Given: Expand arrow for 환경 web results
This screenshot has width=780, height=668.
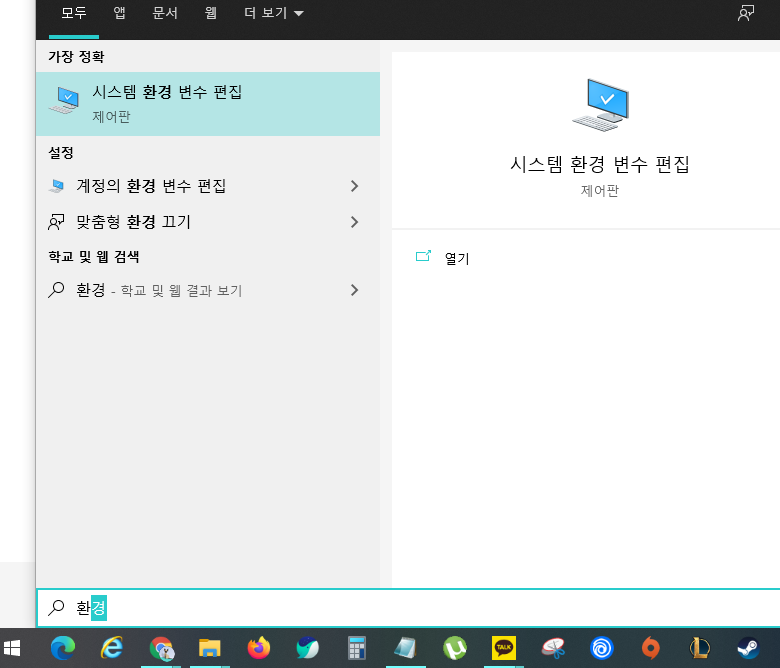Looking at the screenshot, I should pyautogui.click(x=354, y=290).
